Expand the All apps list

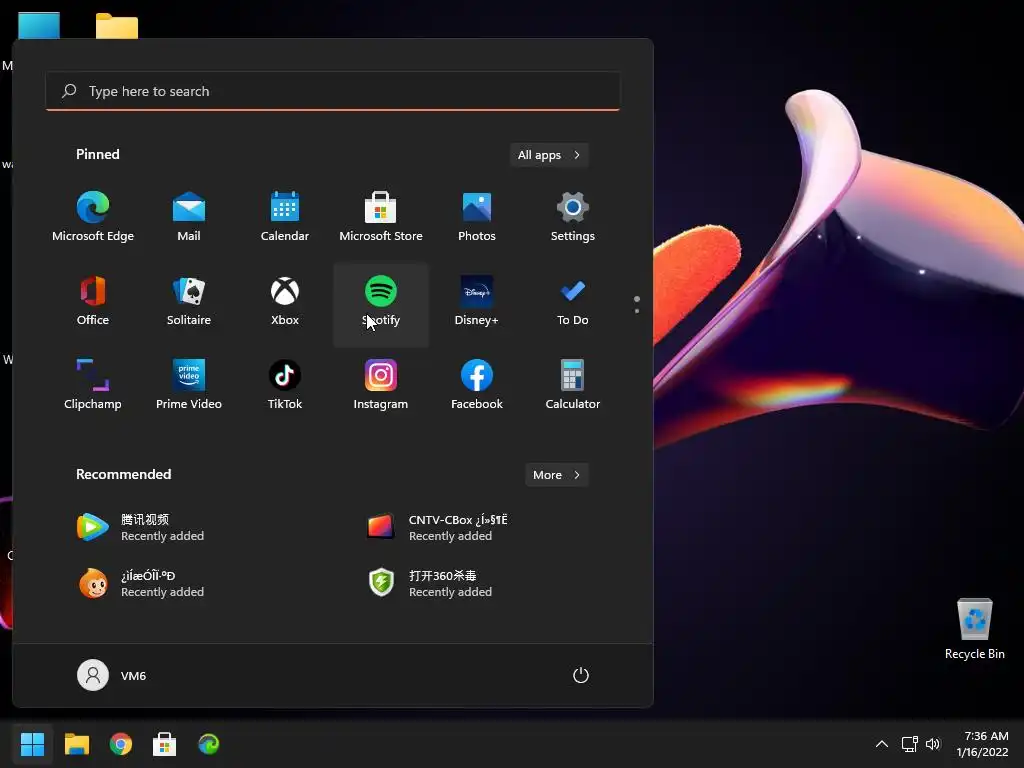549,155
